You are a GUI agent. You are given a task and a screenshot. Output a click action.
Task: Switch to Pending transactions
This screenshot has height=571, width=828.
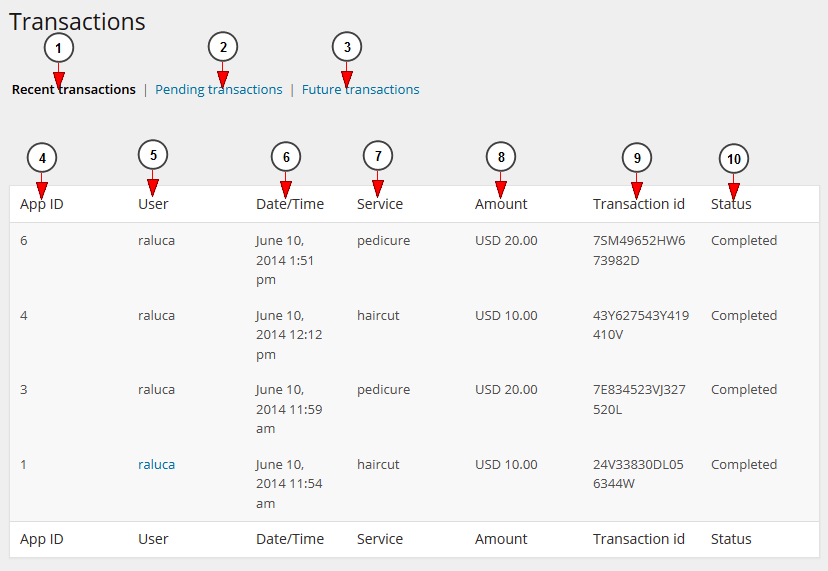click(219, 90)
